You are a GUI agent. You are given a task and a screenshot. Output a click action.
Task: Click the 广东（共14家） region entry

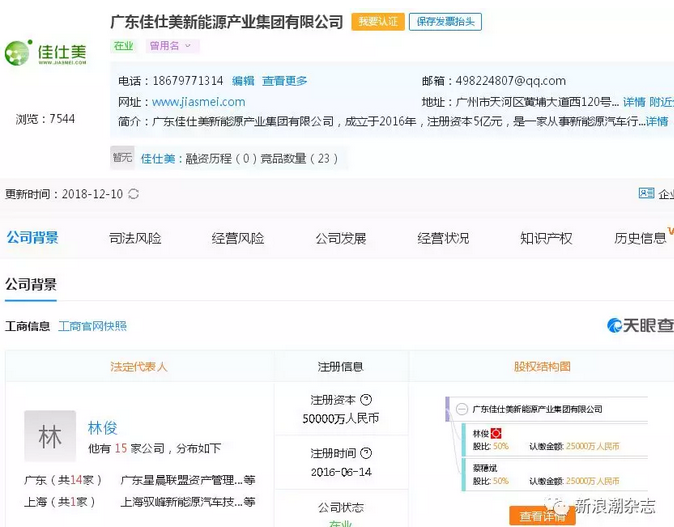click(63, 480)
